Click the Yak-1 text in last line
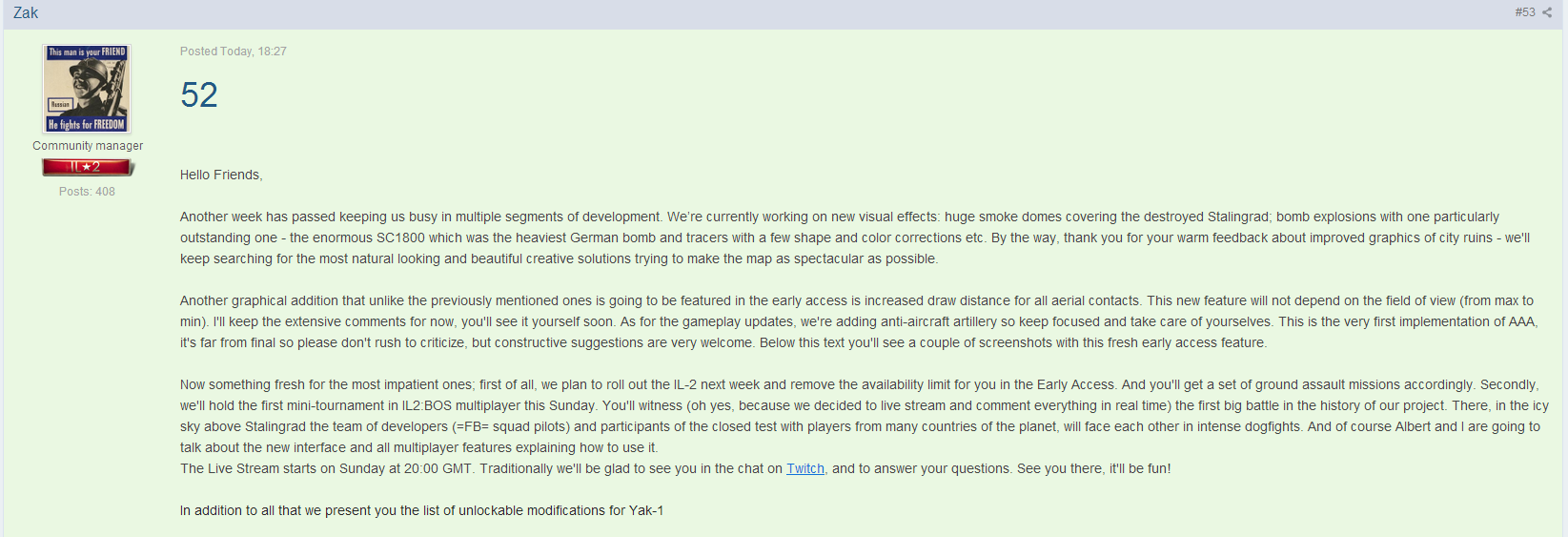The width and height of the screenshot is (1568, 537). tap(646, 510)
